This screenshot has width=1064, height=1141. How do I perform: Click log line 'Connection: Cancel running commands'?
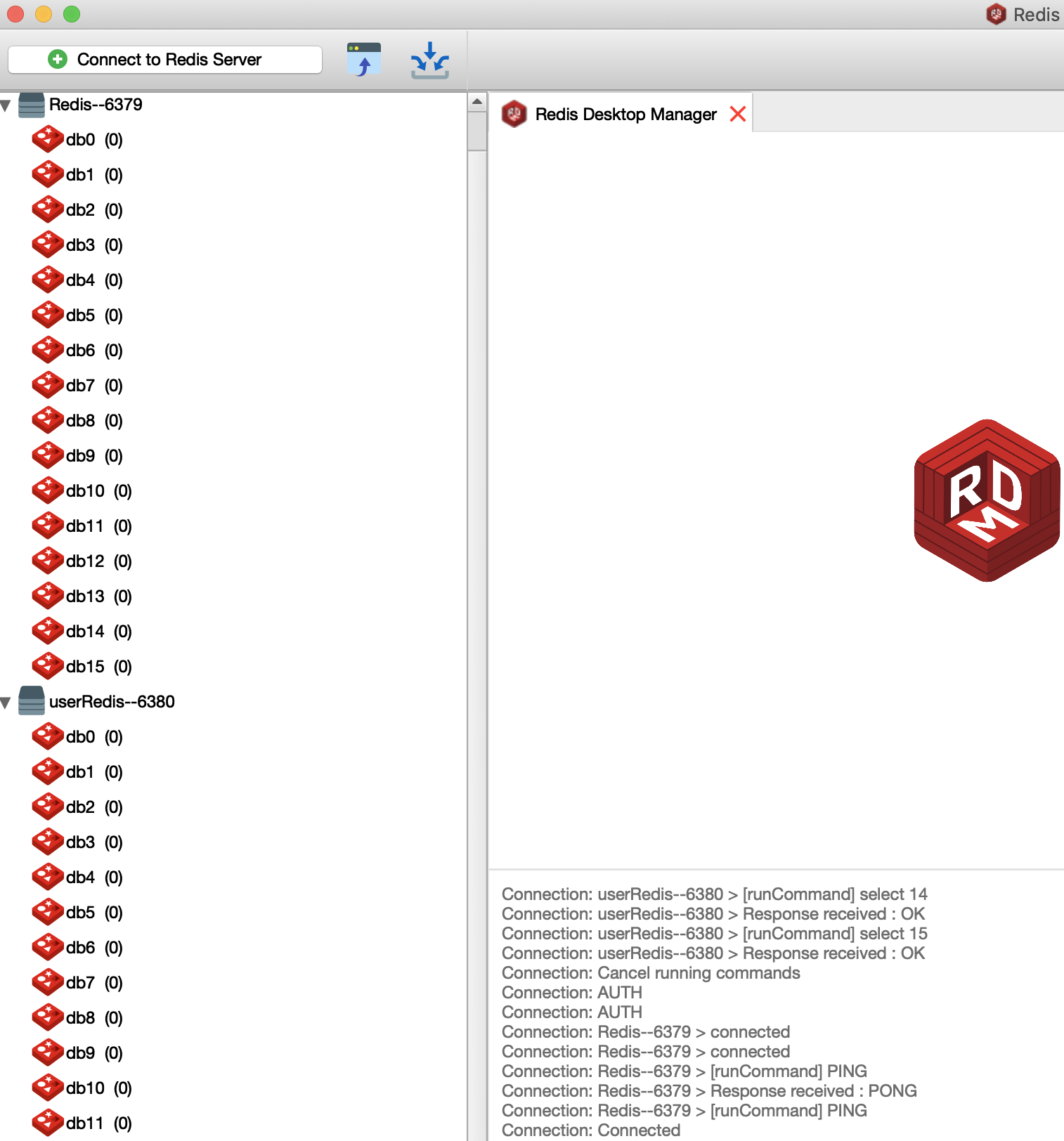(651, 973)
